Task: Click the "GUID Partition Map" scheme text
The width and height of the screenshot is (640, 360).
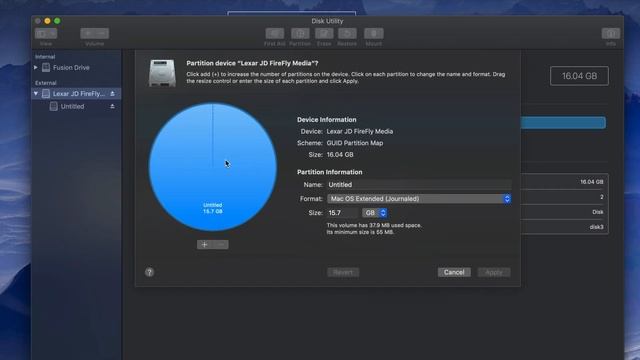Action: 355,143
